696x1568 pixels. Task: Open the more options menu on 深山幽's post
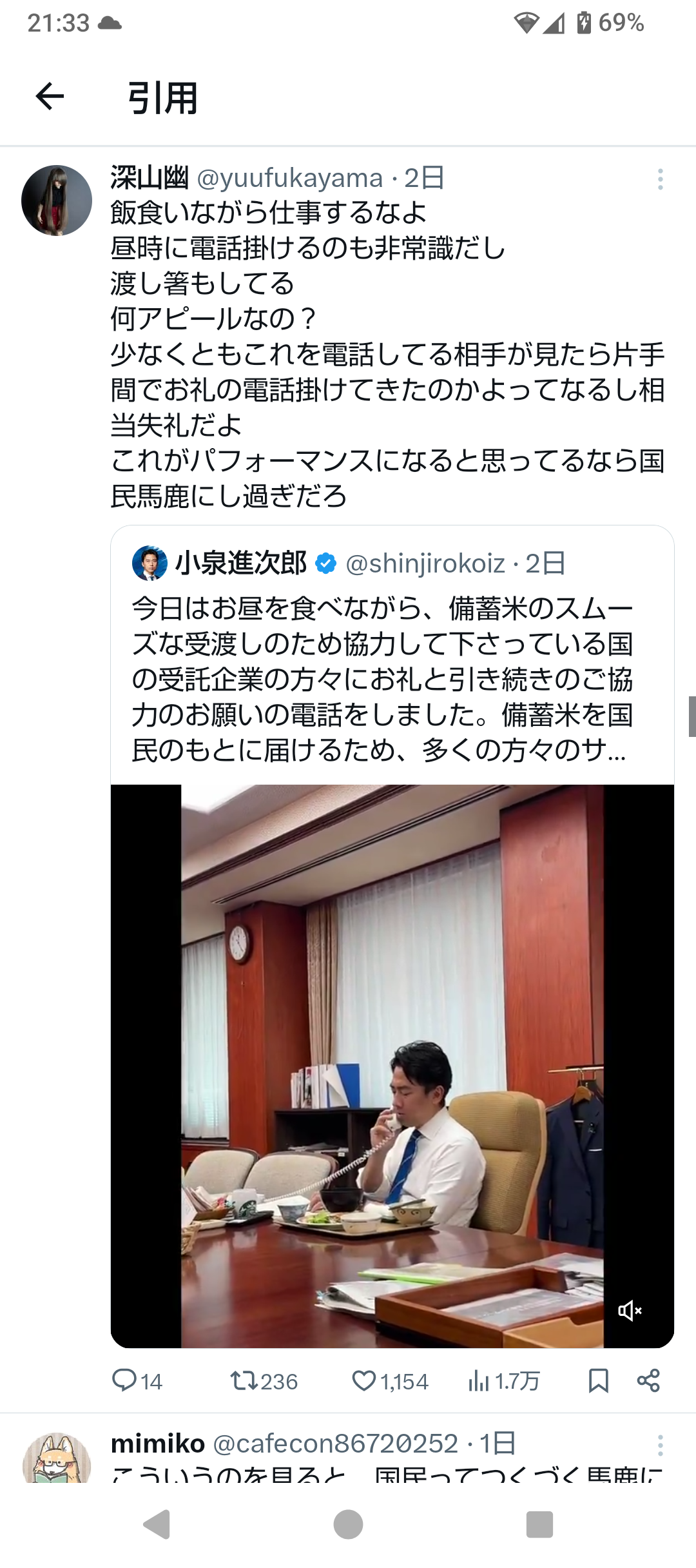click(x=660, y=179)
